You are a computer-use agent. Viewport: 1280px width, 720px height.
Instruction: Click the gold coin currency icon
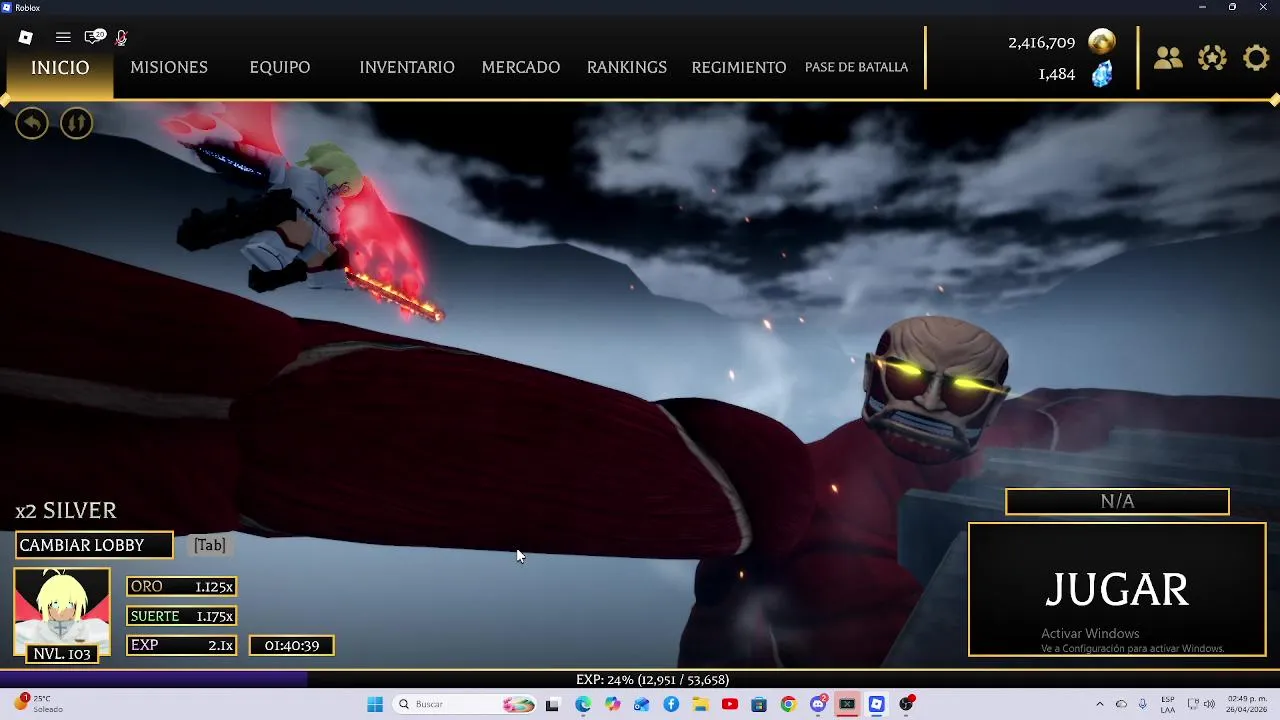1102,42
